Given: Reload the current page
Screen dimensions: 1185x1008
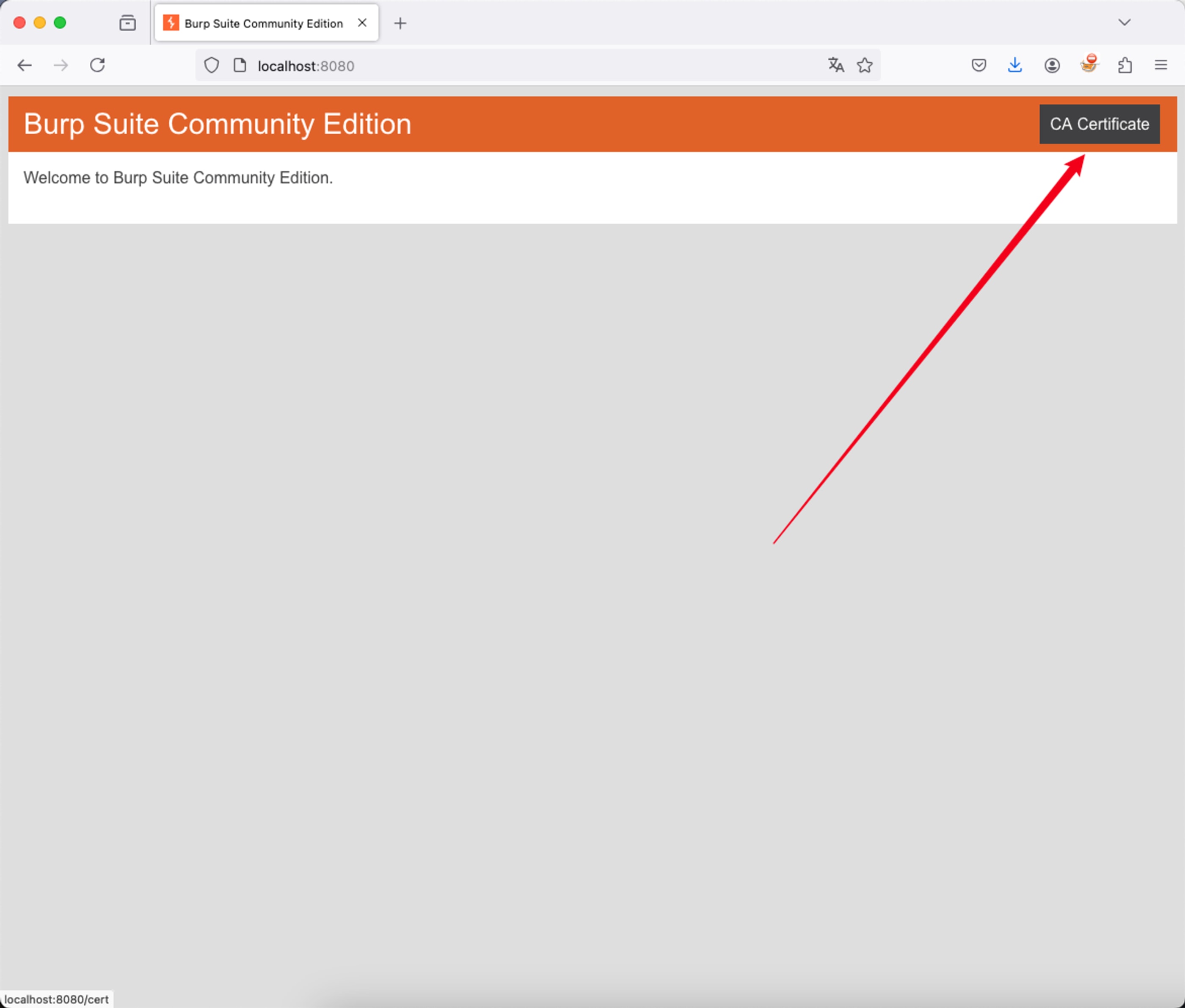Looking at the screenshot, I should [x=98, y=65].
